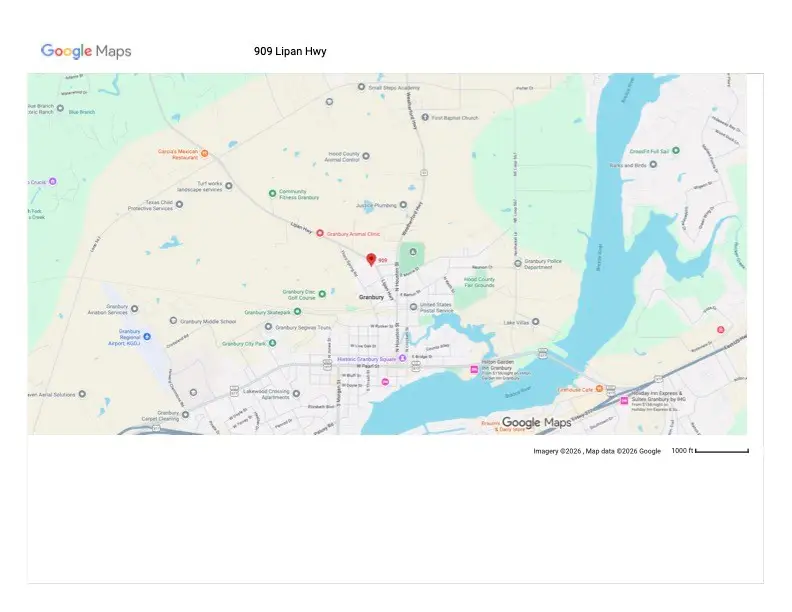Open Holiday Inn Express hotel icon
The height and width of the screenshot is (612, 792).
click(x=624, y=400)
